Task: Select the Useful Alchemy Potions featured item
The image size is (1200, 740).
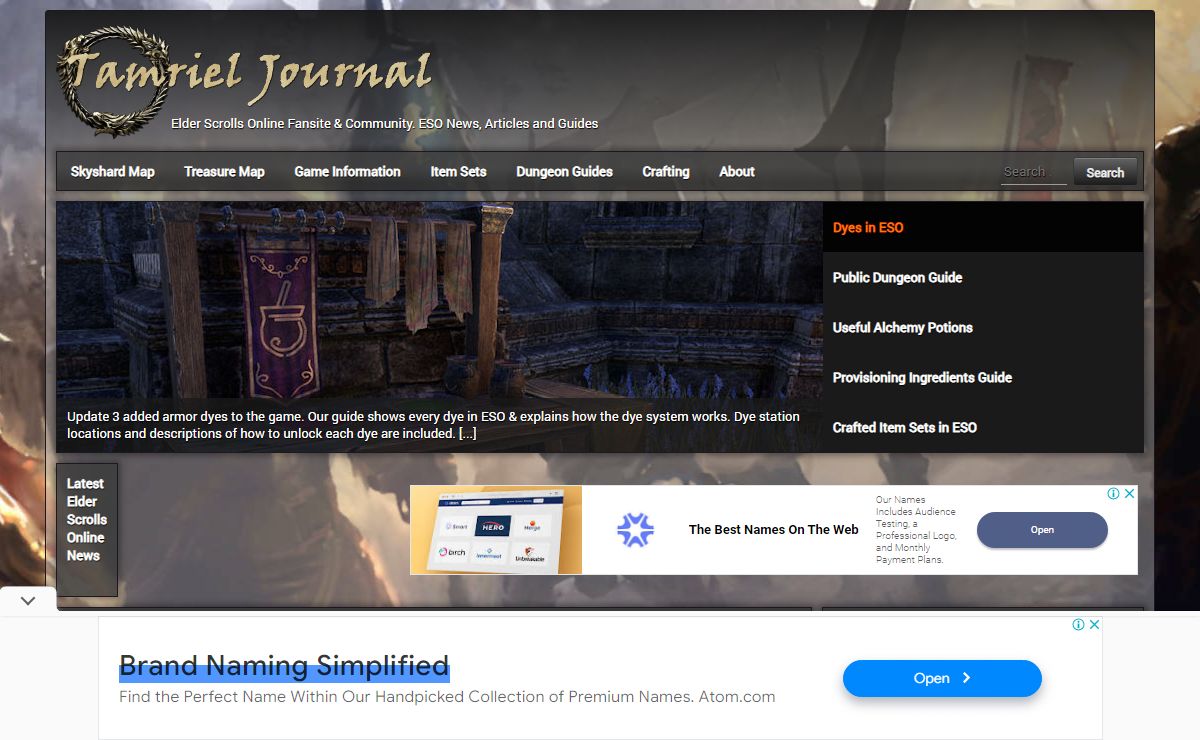Action: (983, 327)
